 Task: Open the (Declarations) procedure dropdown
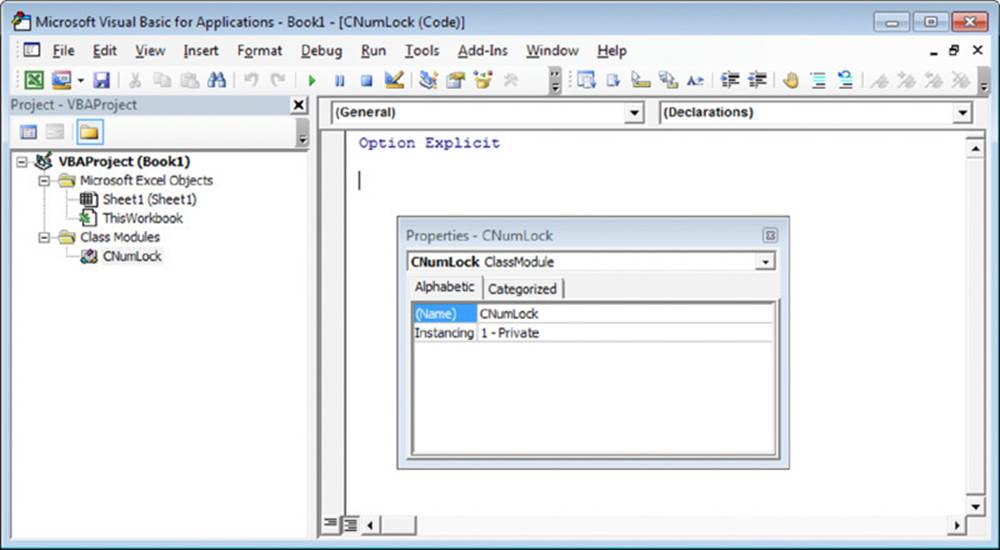point(962,113)
